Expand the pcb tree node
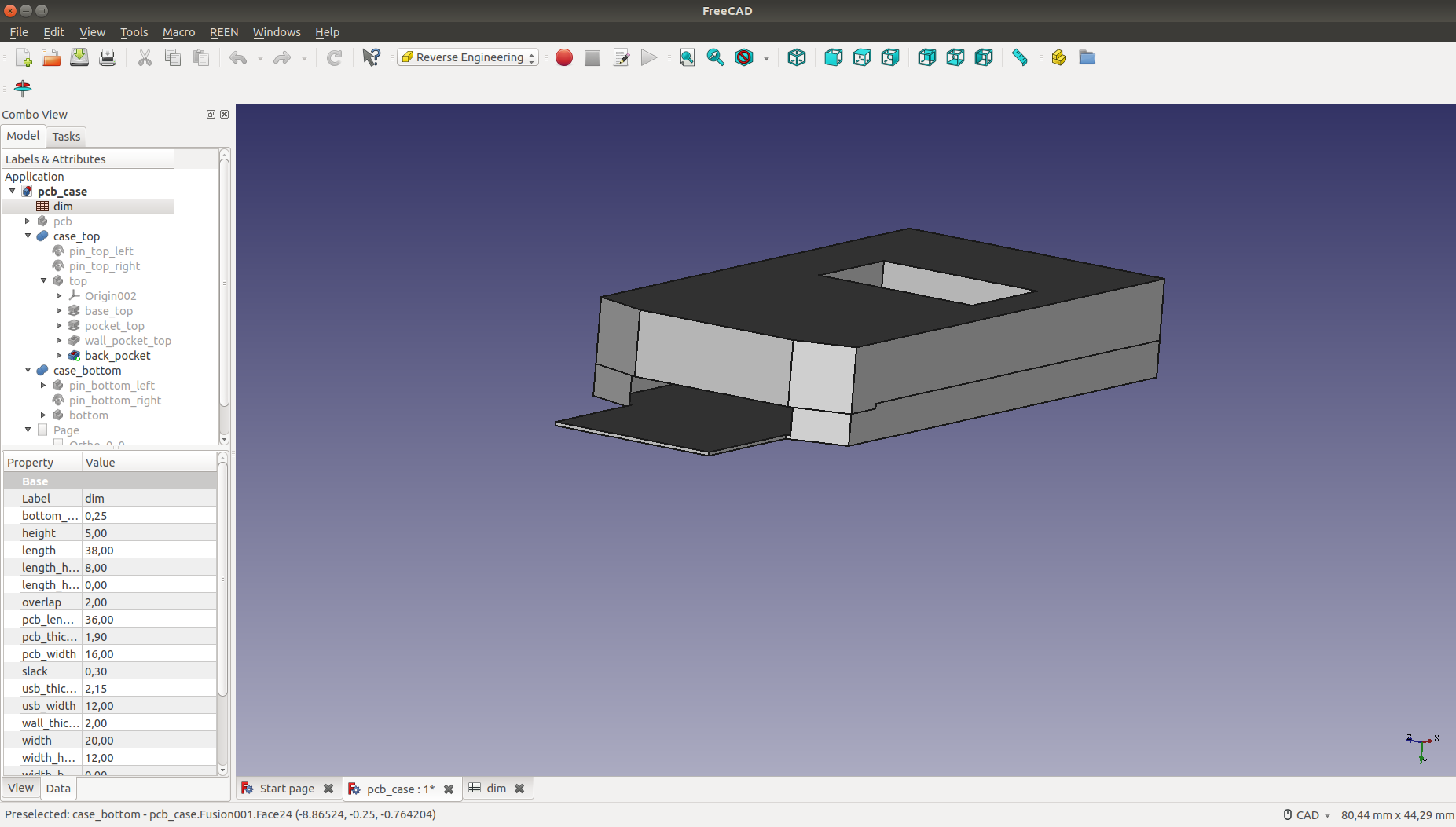Viewport: 1456px width, 827px height. click(28, 221)
